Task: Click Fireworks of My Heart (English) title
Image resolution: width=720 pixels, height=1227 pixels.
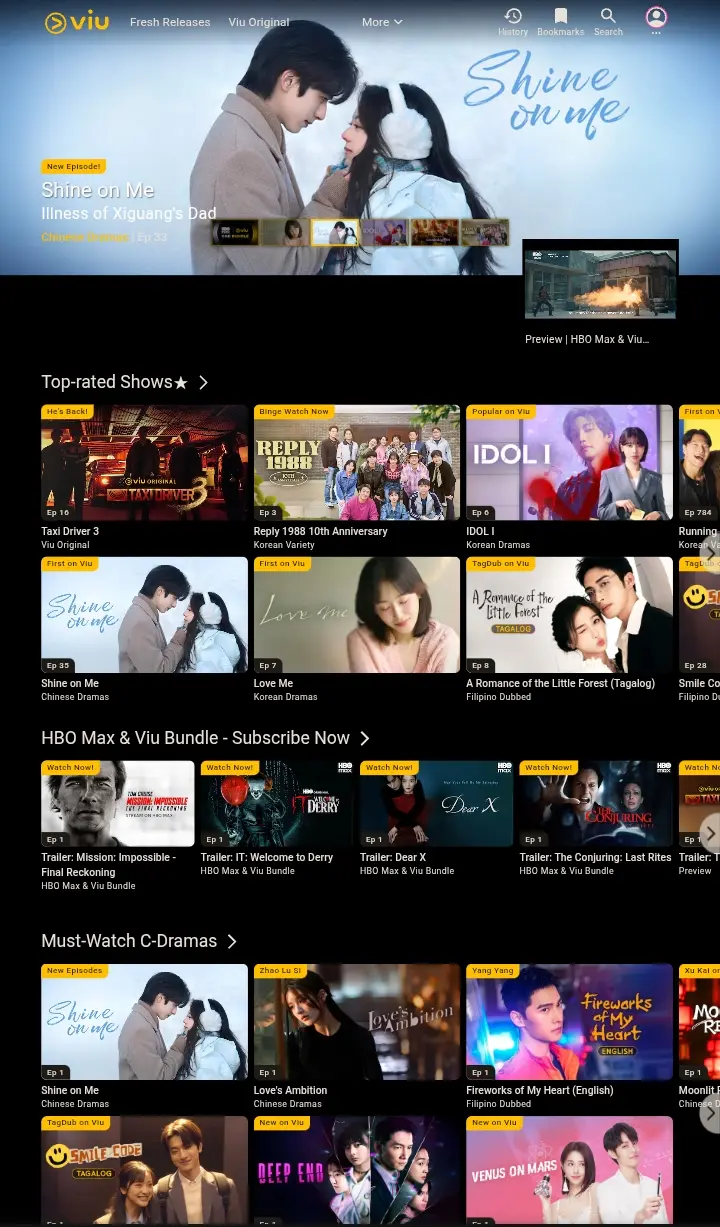Action: click(x=540, y=1090)
